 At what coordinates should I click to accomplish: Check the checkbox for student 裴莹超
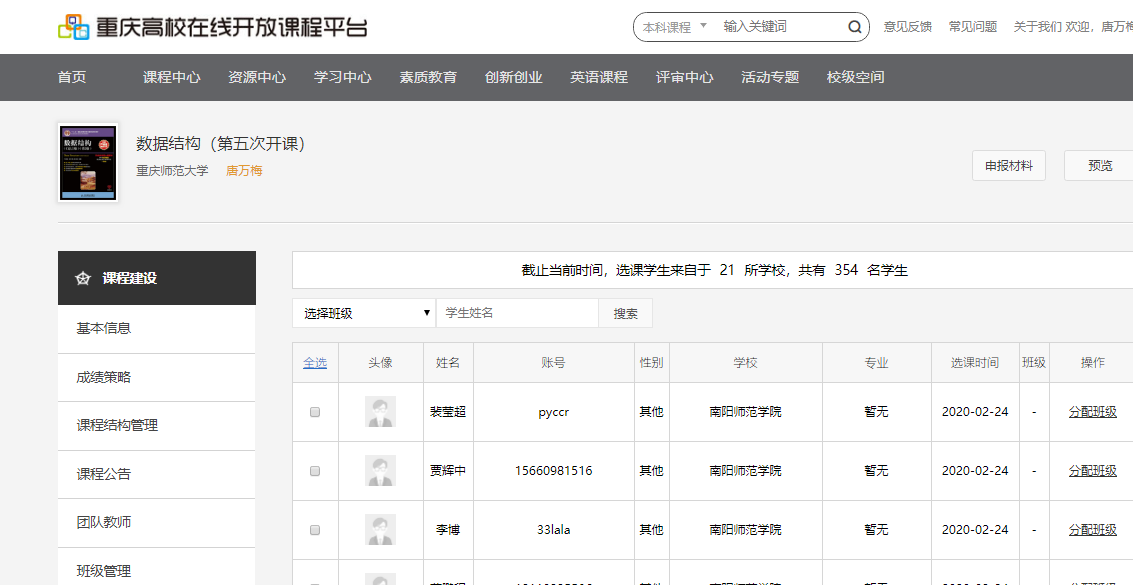pos(315,412)
